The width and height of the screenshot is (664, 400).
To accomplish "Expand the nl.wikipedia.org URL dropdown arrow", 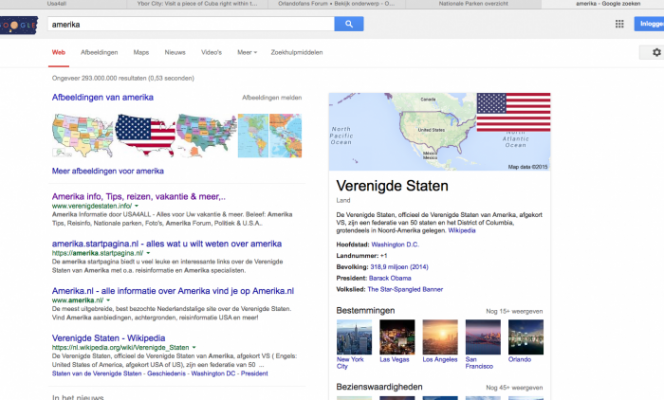I will pyautogui.click(x=194, y=348).
